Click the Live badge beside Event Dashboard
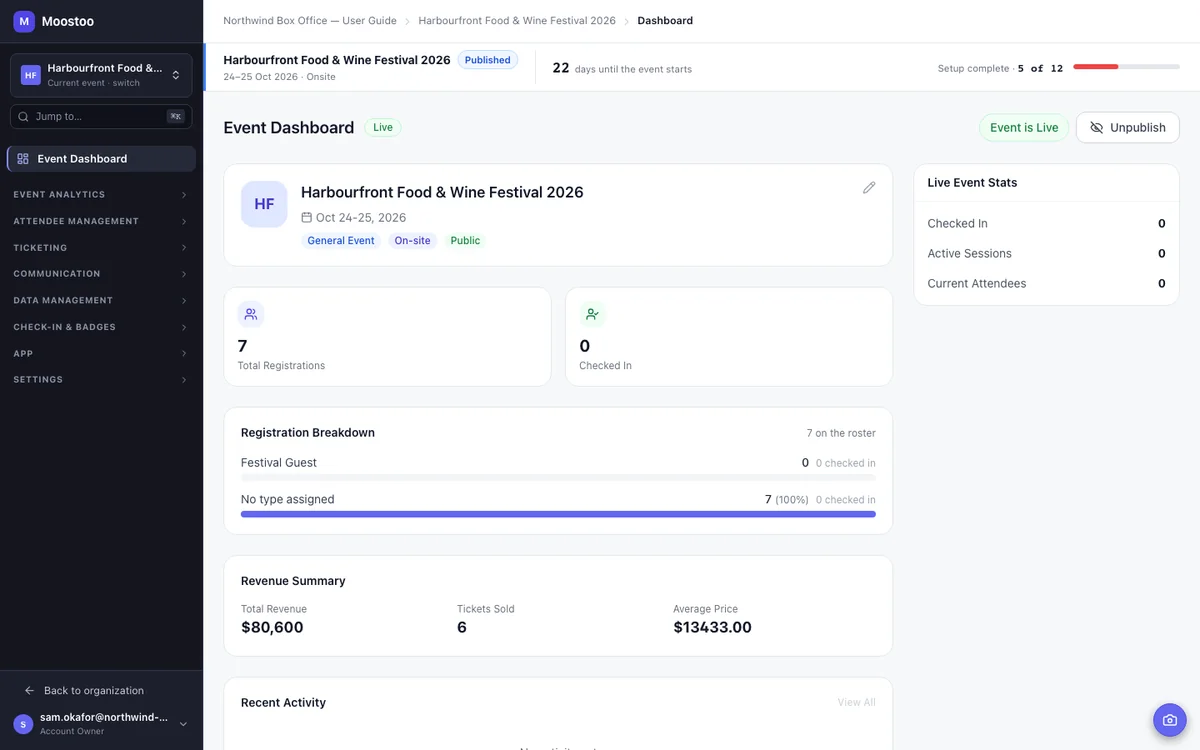This screenshot has height=750, width=1200. pyautogui.click(x=383, y=128)
